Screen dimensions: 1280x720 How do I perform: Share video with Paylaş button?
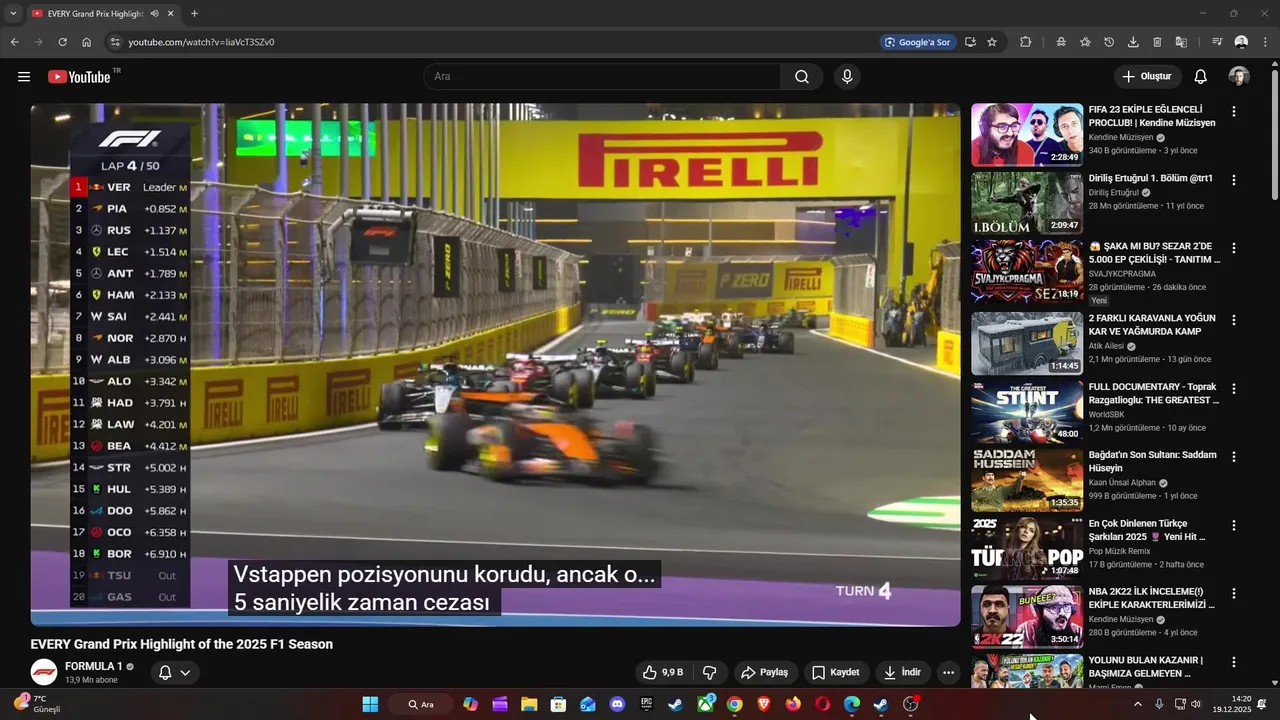764,673
